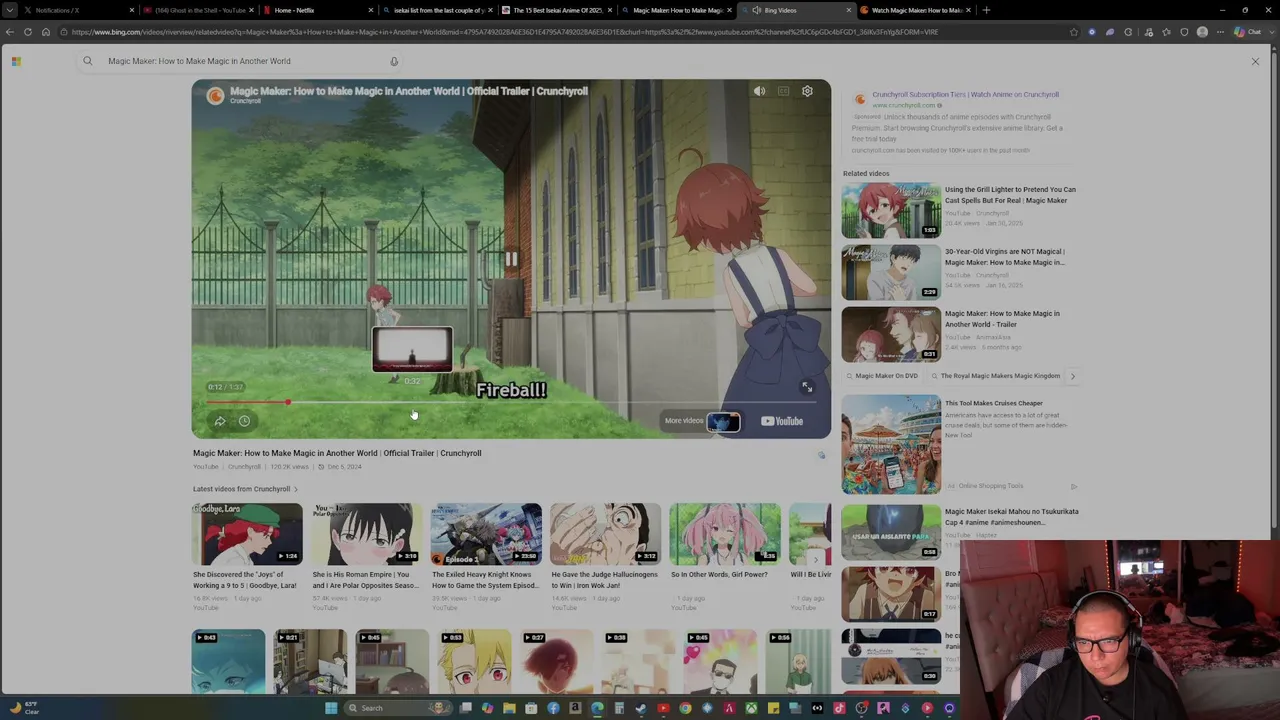
Task: Click the Watch later clock icon
Action: coord(244,421)
